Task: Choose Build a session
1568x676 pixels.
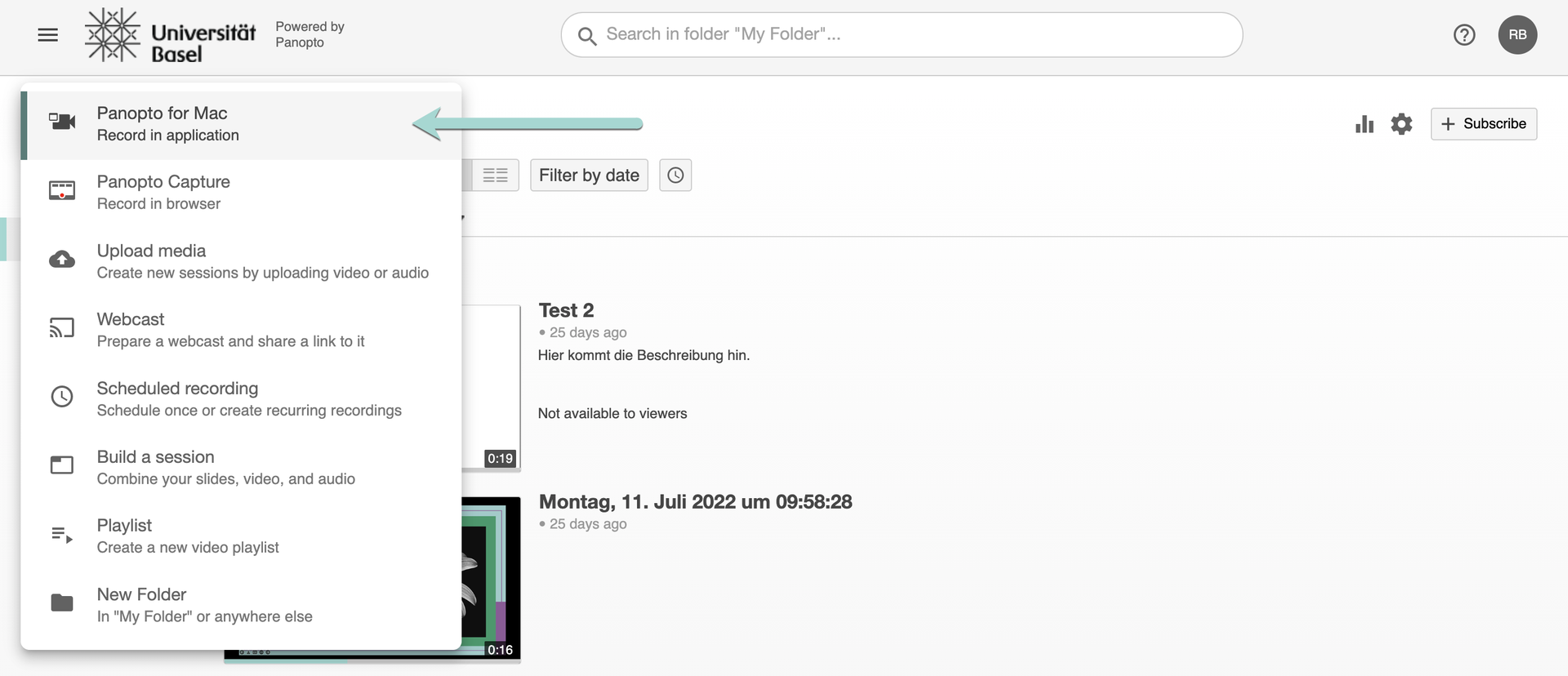Action: point(241,467)
